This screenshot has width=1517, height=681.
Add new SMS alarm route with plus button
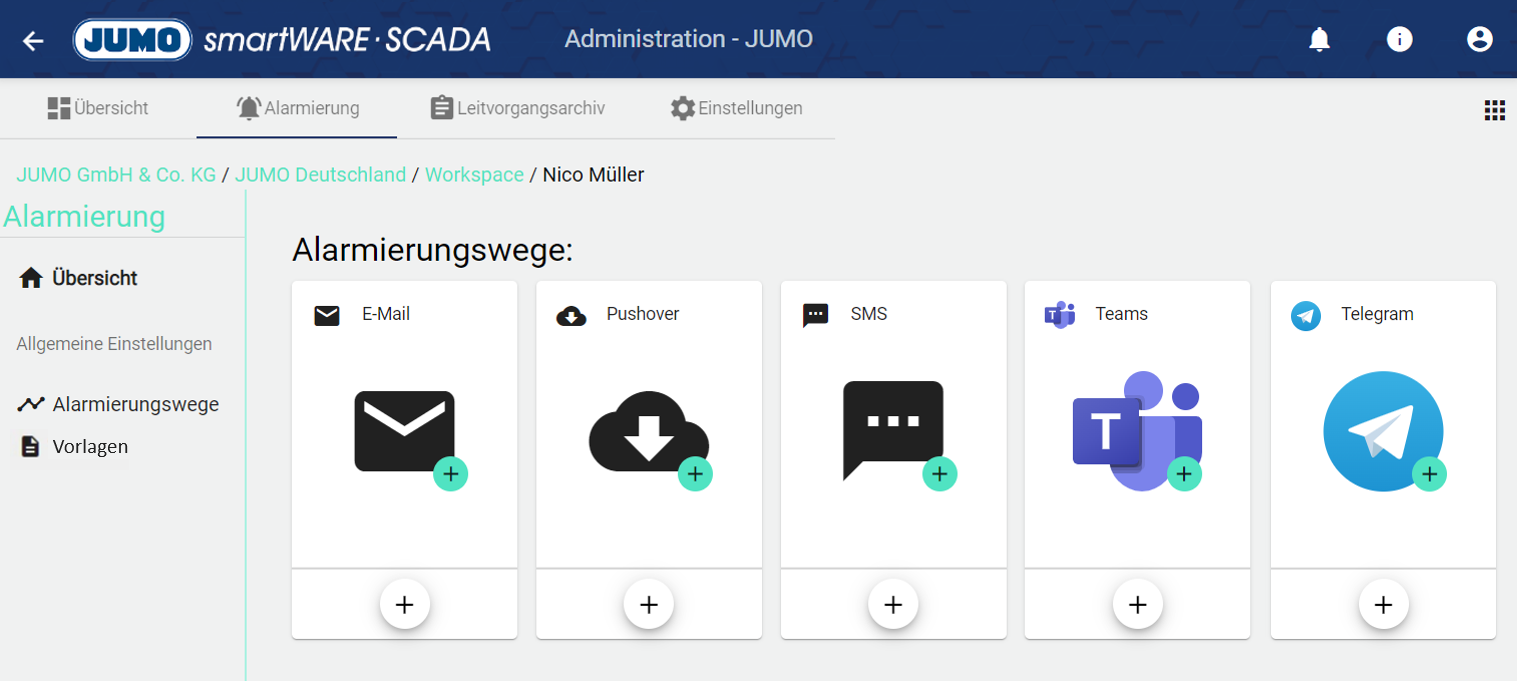[x=892, y=604]
